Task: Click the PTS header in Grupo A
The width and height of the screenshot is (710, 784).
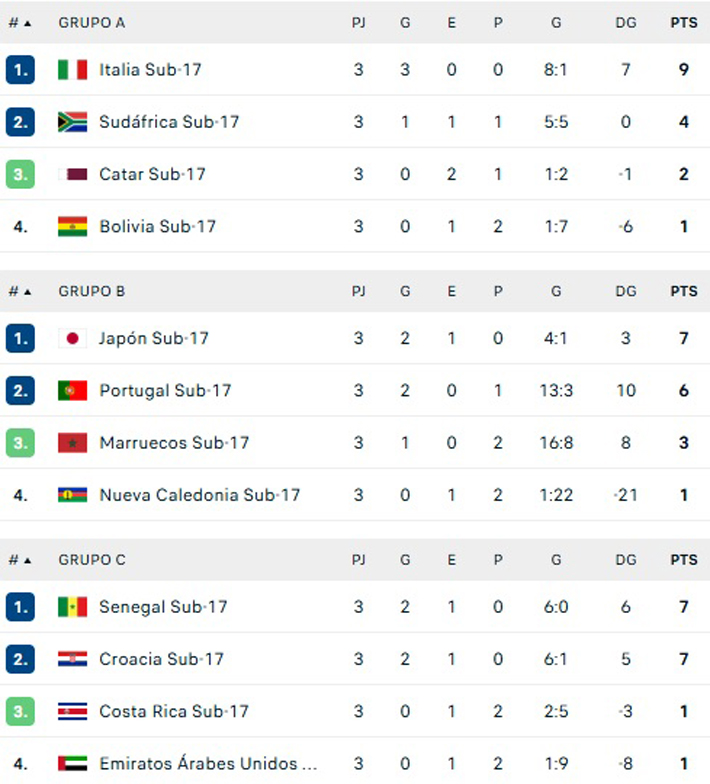Action: click(x=684, y=22)
